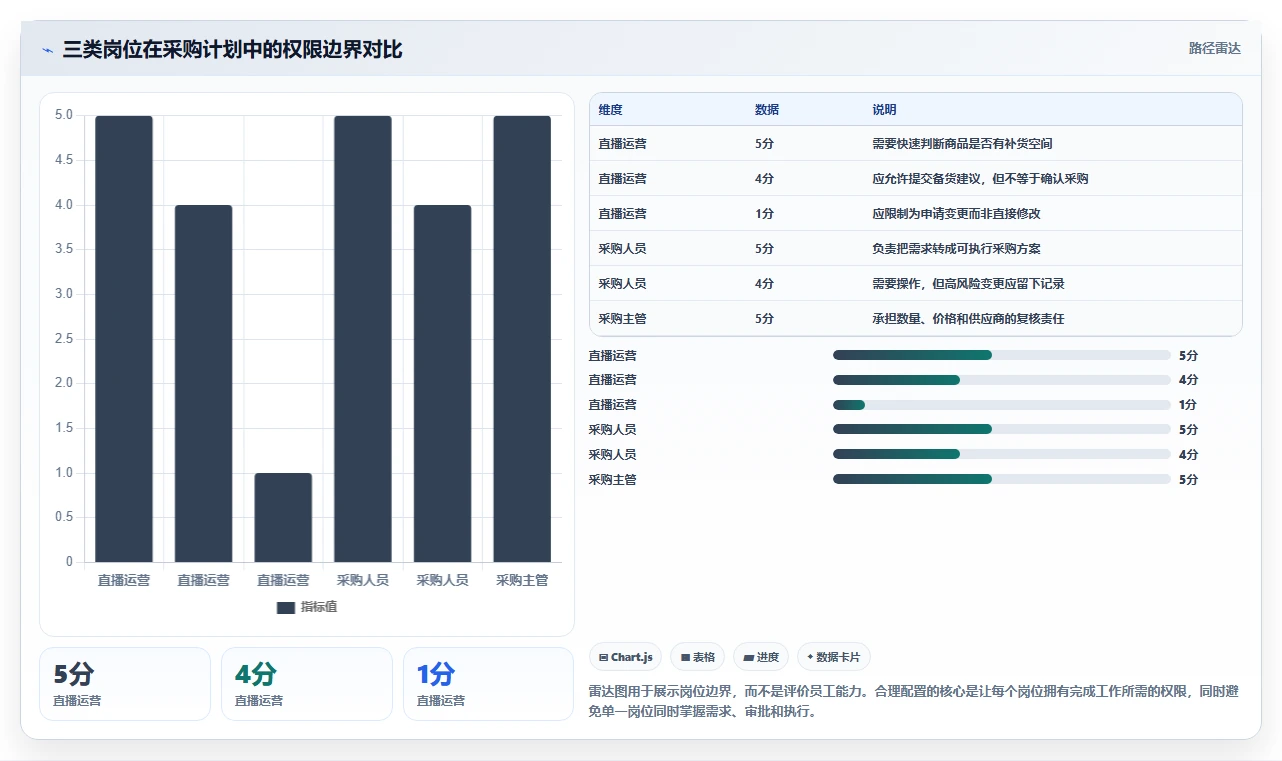Select the cell 需要操作，但高风险变更应留下记录
Screen dimensions: 1282x761
pyautogui.click(x=968, y=284)
